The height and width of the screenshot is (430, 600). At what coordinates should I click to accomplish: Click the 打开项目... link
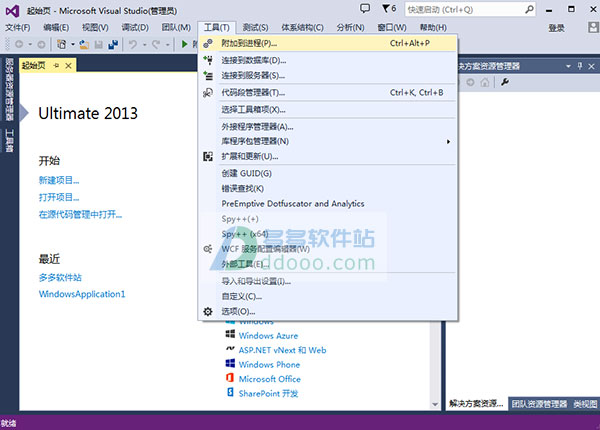(x=59, y=197)
